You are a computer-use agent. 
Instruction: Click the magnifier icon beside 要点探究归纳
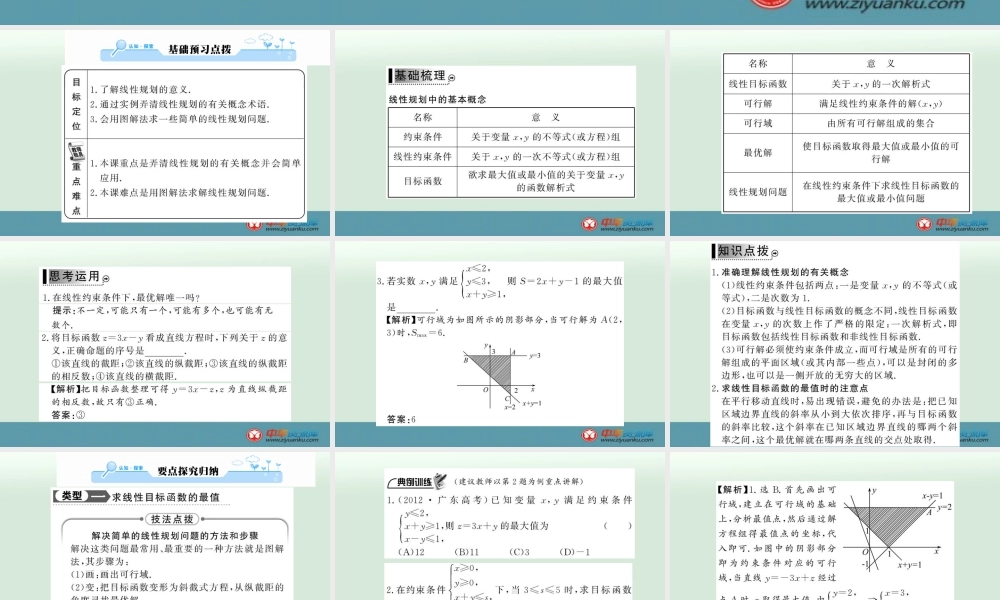coord(110,469)
